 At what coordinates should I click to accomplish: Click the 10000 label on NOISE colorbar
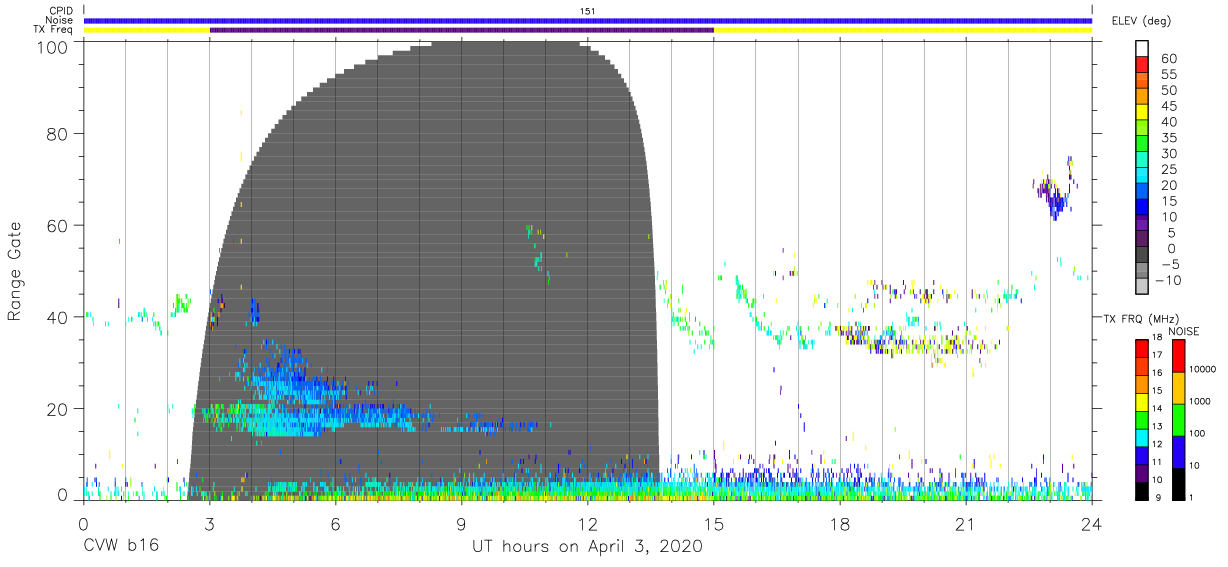pos(1202,369)
